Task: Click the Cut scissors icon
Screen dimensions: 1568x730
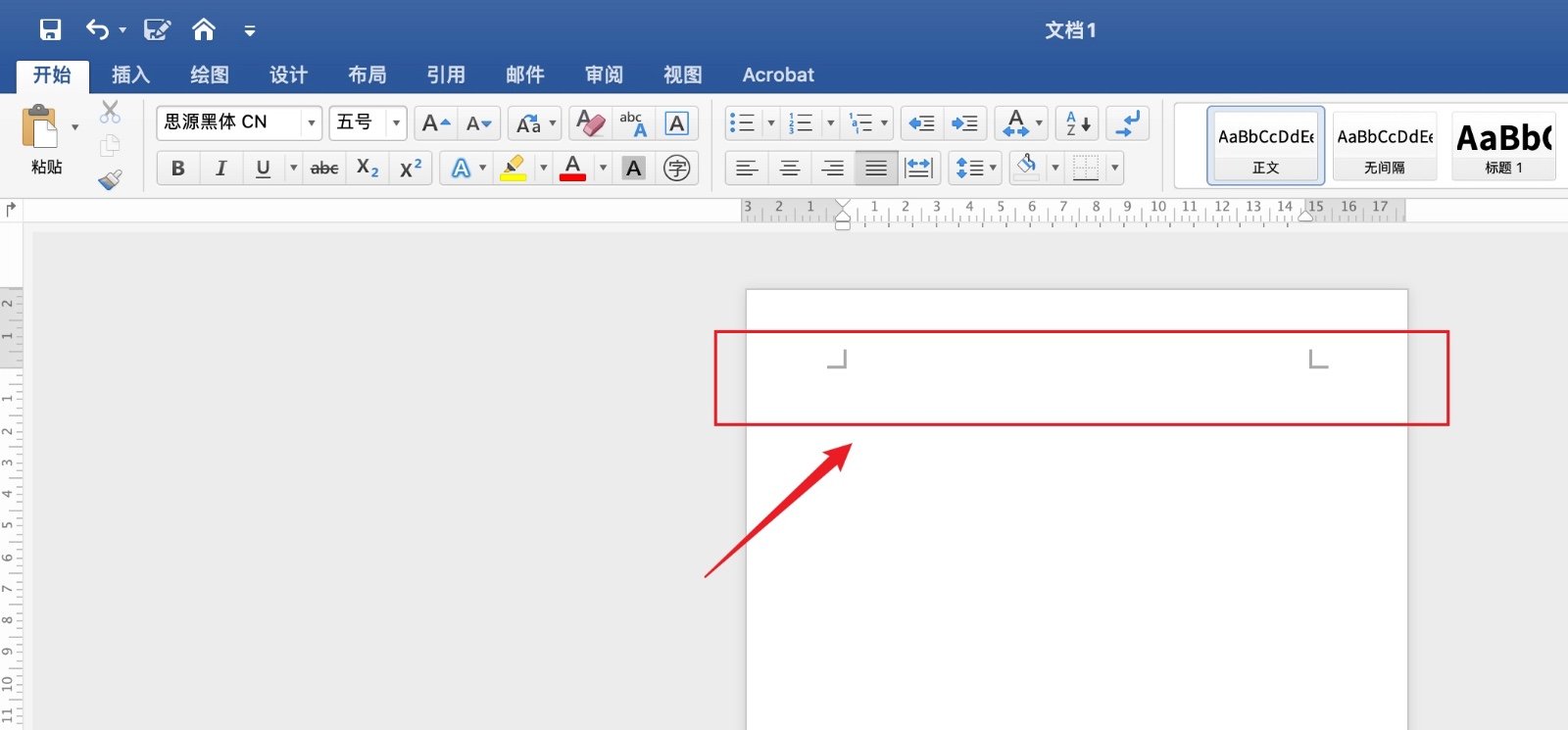Action: (110, 112)
